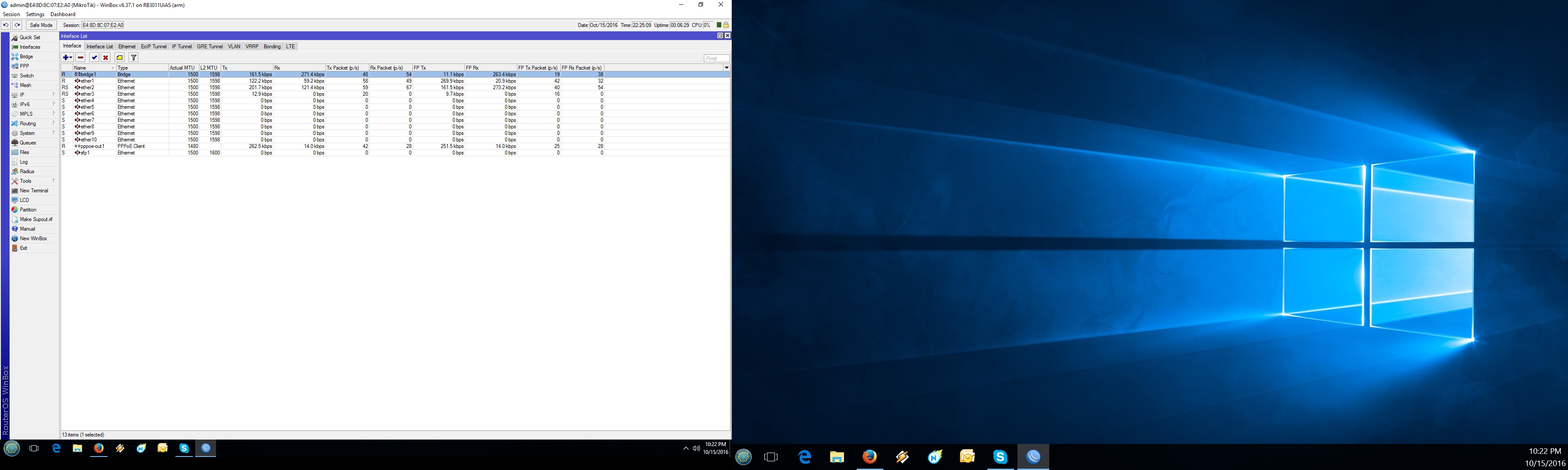This screenshot has height=470, width=1568.
Task: Select the pppoe-out1 interface row
Action: coord(92,147)
